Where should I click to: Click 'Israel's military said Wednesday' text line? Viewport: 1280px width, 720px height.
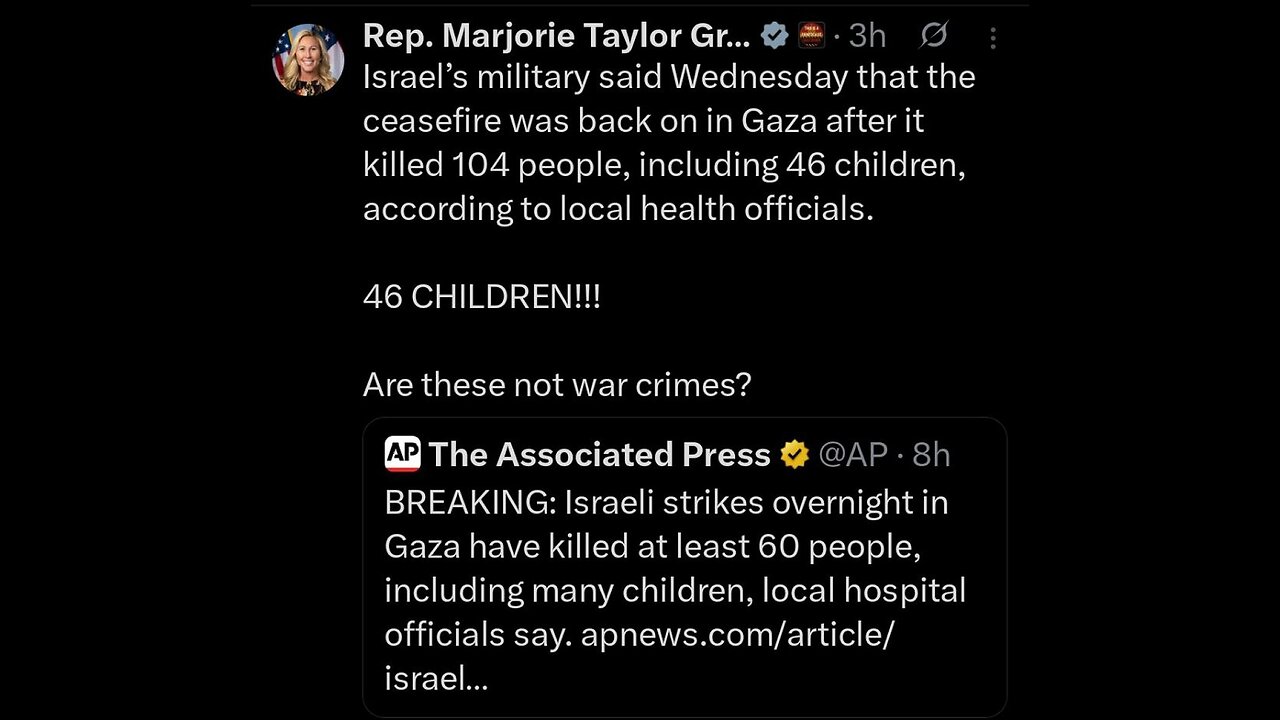[669, 77]
